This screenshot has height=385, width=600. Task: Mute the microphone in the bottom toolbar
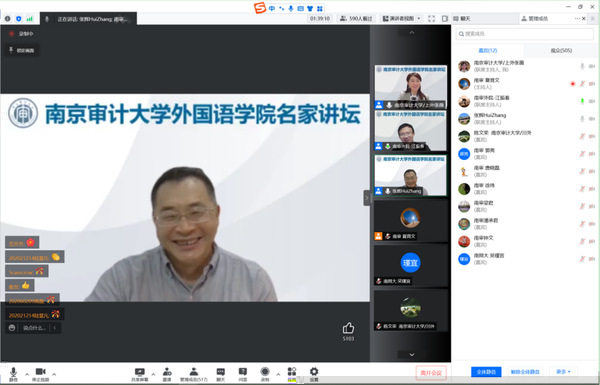click(x=13, y=374)
